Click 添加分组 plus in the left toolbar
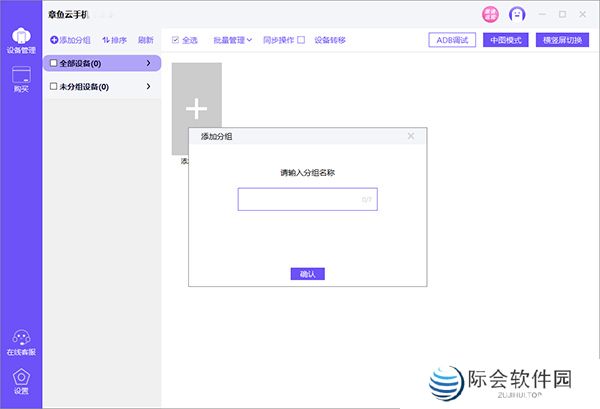The height and width of the screenshot is (409, 600). point(70,40)
